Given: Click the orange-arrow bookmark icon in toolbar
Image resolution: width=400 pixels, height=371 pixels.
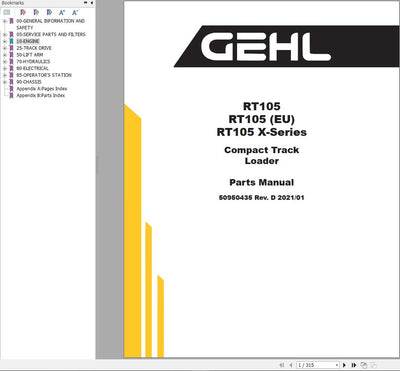Looking at the screenshot, I should (23, 12).
